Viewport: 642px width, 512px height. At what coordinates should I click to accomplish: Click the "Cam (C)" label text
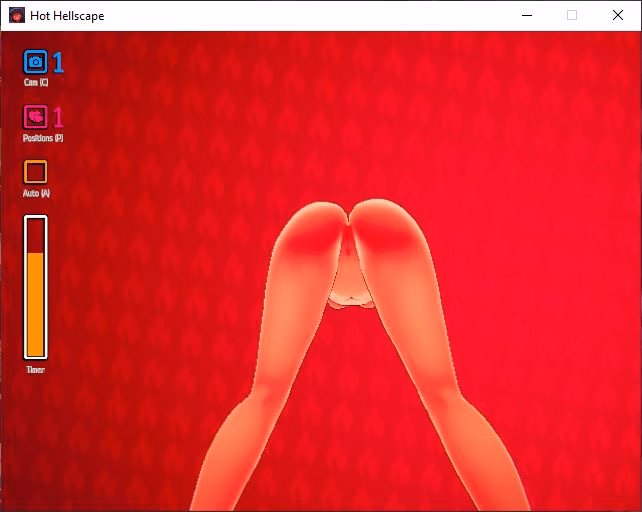click(x=36, y=83)
